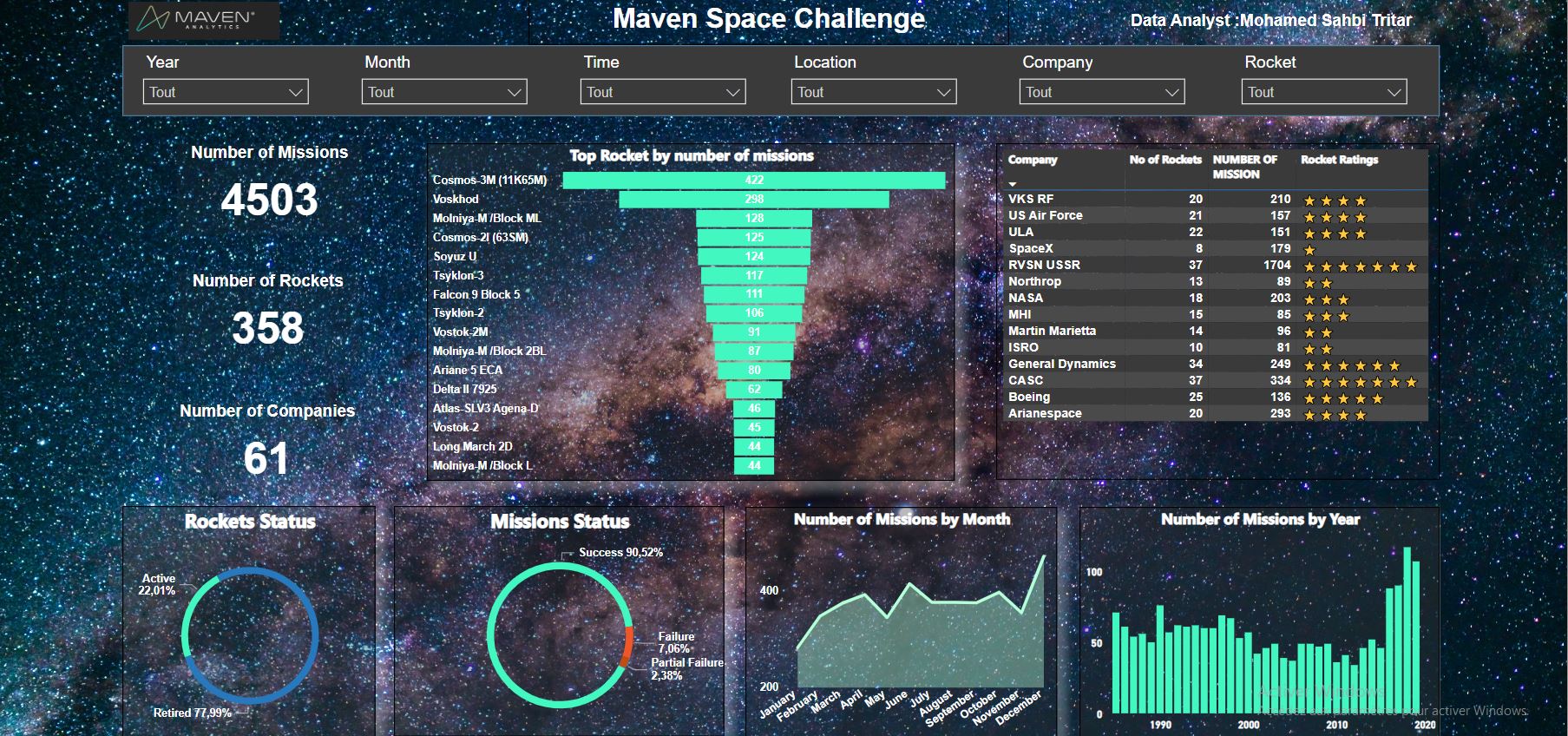Click the 358 Number of Rockets card
The height and width of the screenshot is (736, 1568).
(268, 328)
